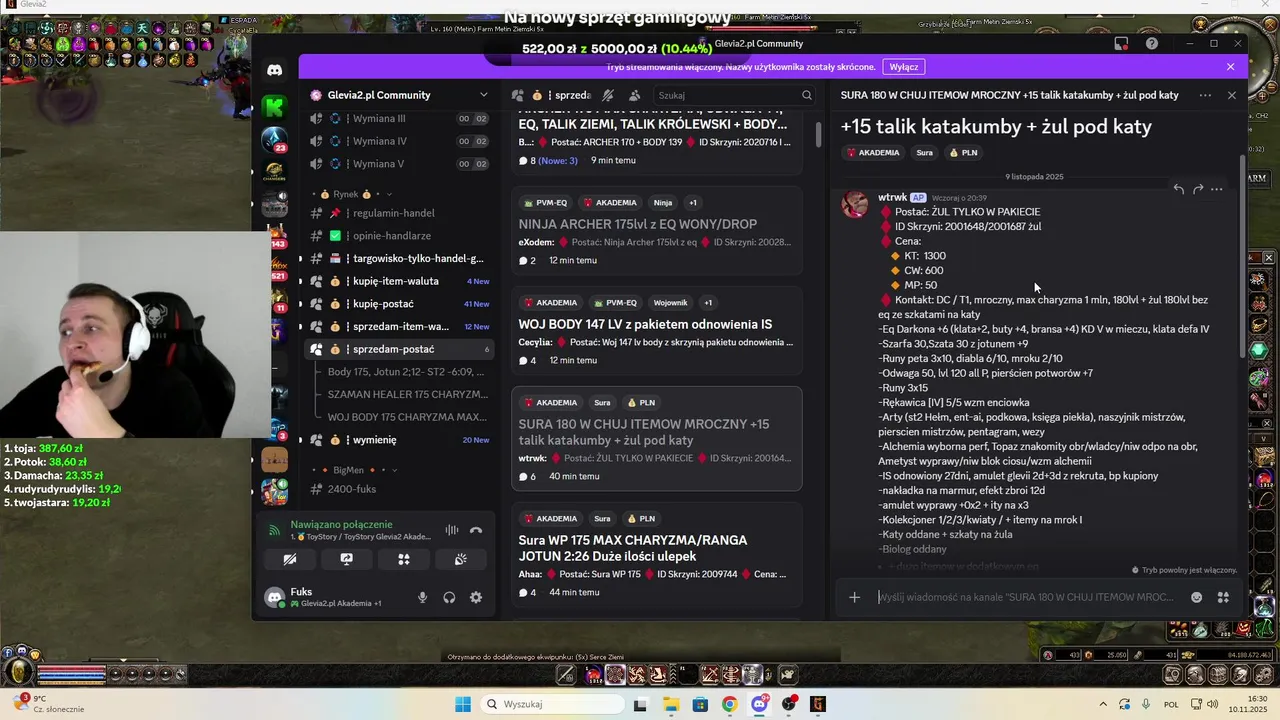Click the message input box for thread
This screenshot has width=1280, height=720.
coord(1026,597)
